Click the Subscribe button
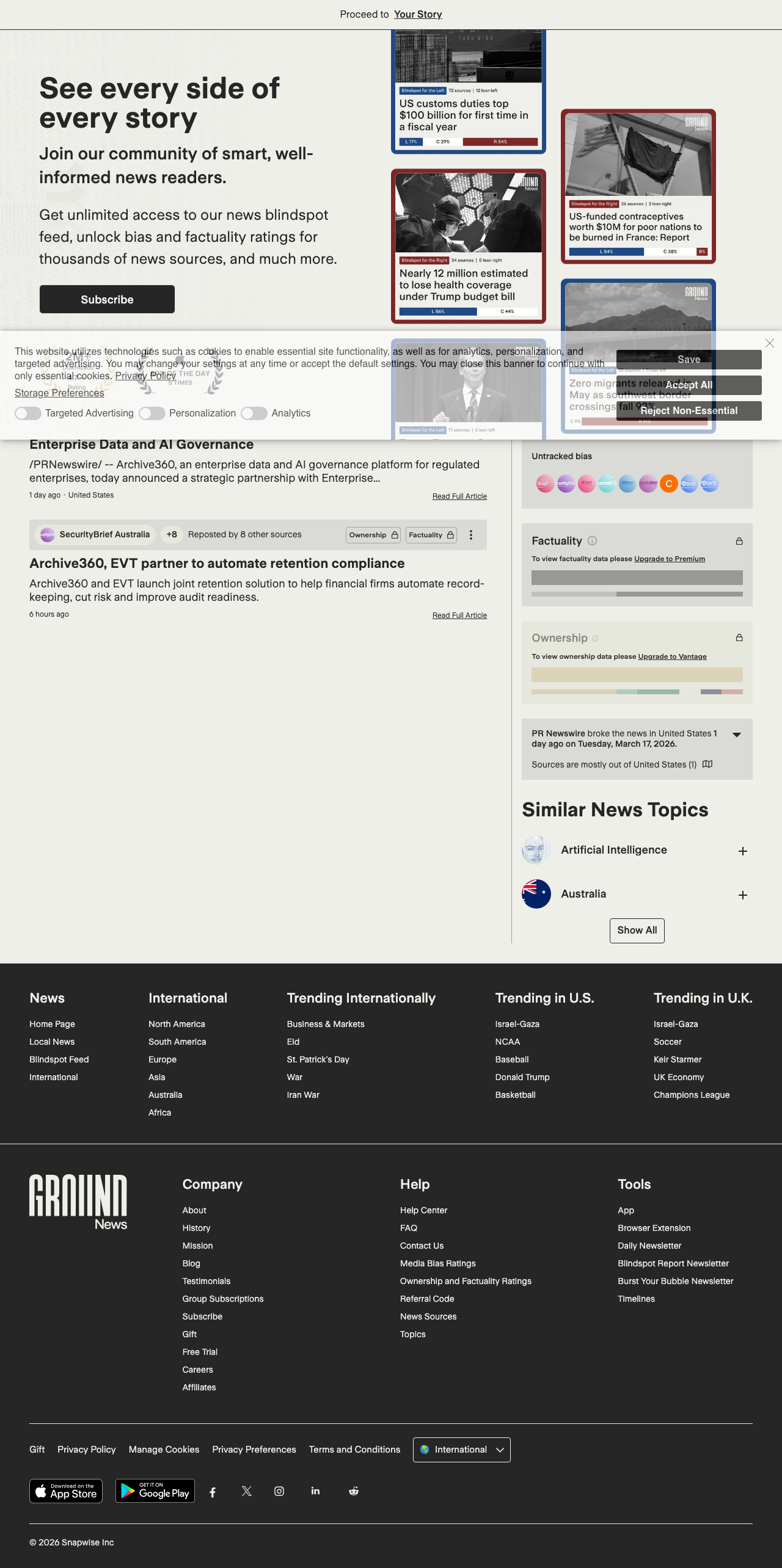This screenshot has width=782, height=1568. click(x=107, y=299)
